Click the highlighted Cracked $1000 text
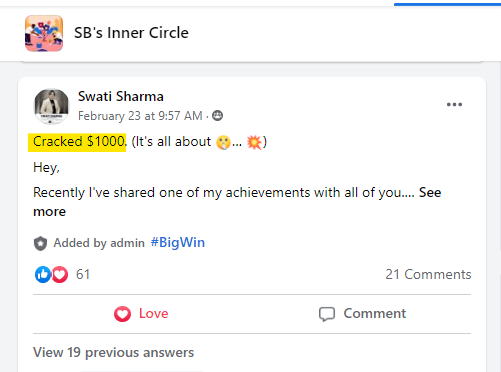Viewport: 501px width, 372px height. pos(77,142)
